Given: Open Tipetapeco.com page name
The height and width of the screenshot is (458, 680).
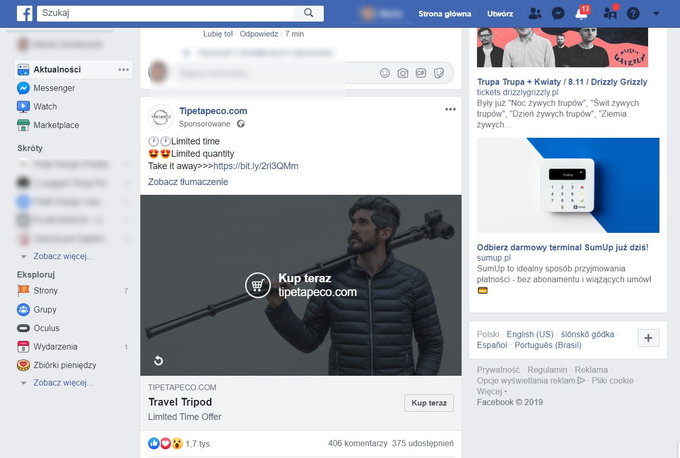Looking at the screenshot, I should pos(213,111).
